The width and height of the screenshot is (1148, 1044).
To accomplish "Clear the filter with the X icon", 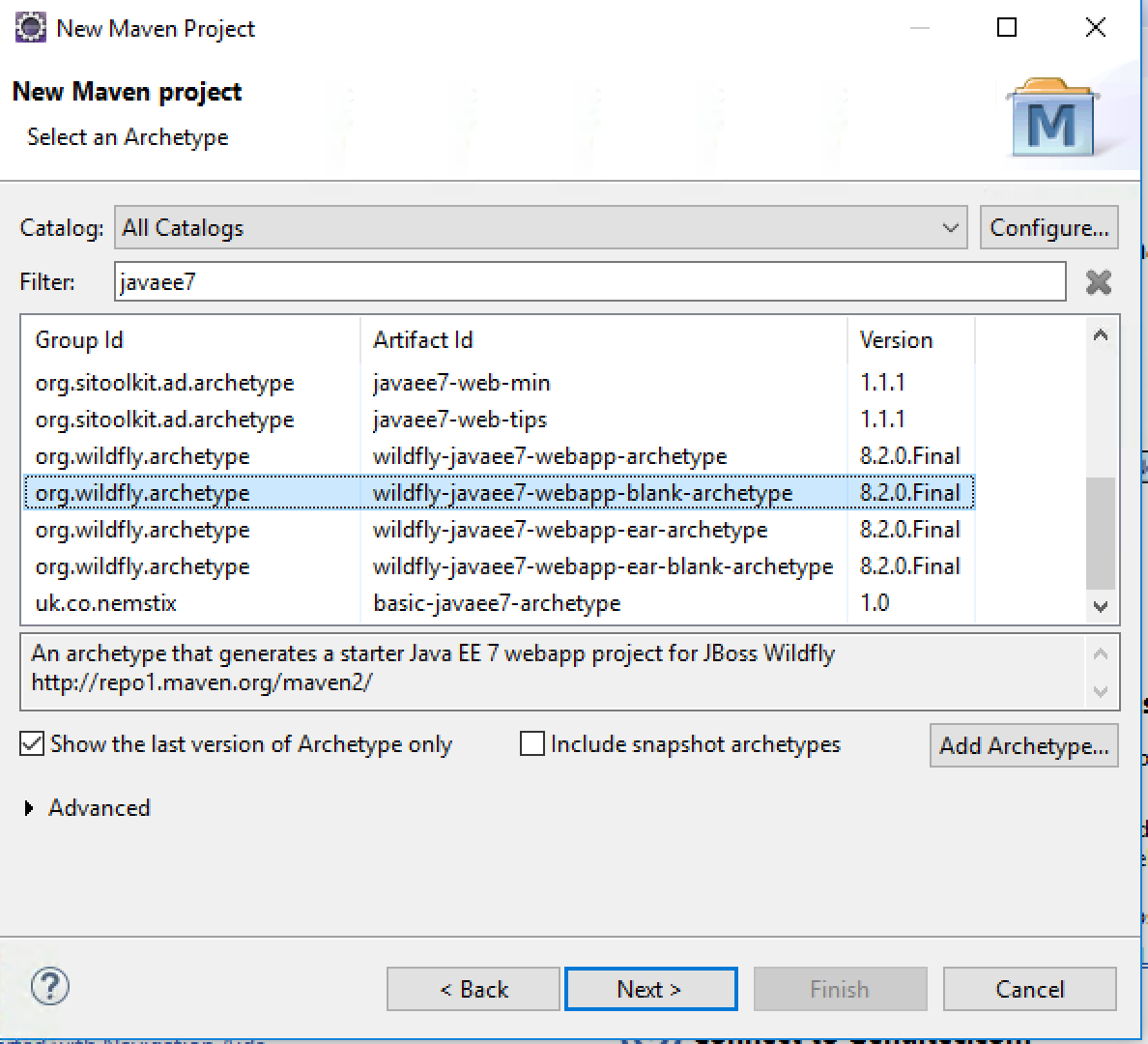I will point(1098,282).
